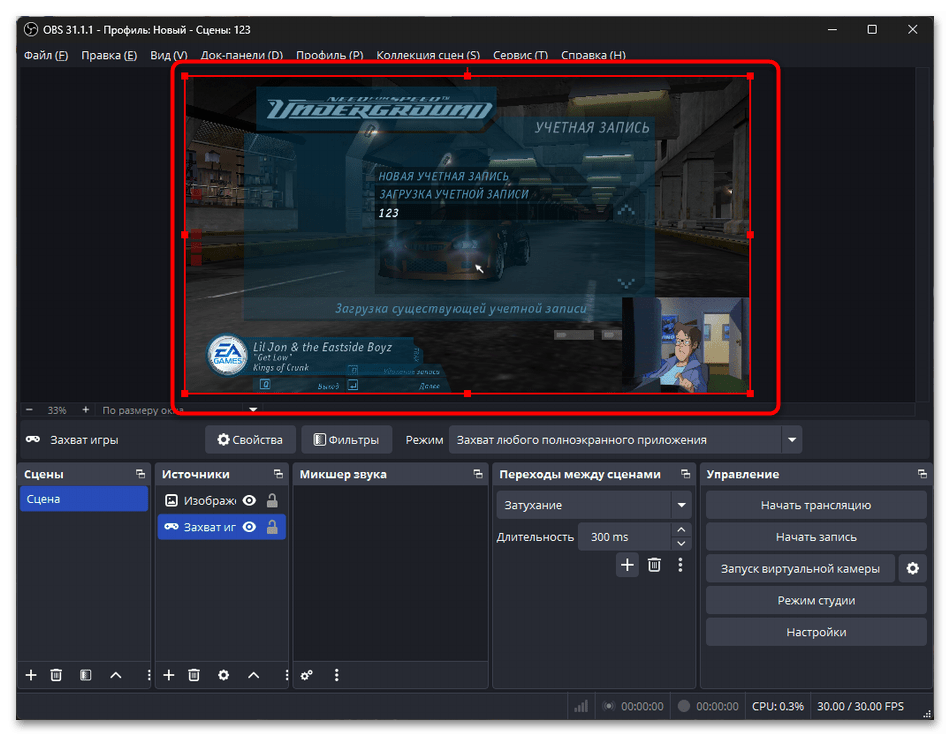Select Захват игры source row
Image resolution: width=950 pixels, height=736 pixels.
221,527
